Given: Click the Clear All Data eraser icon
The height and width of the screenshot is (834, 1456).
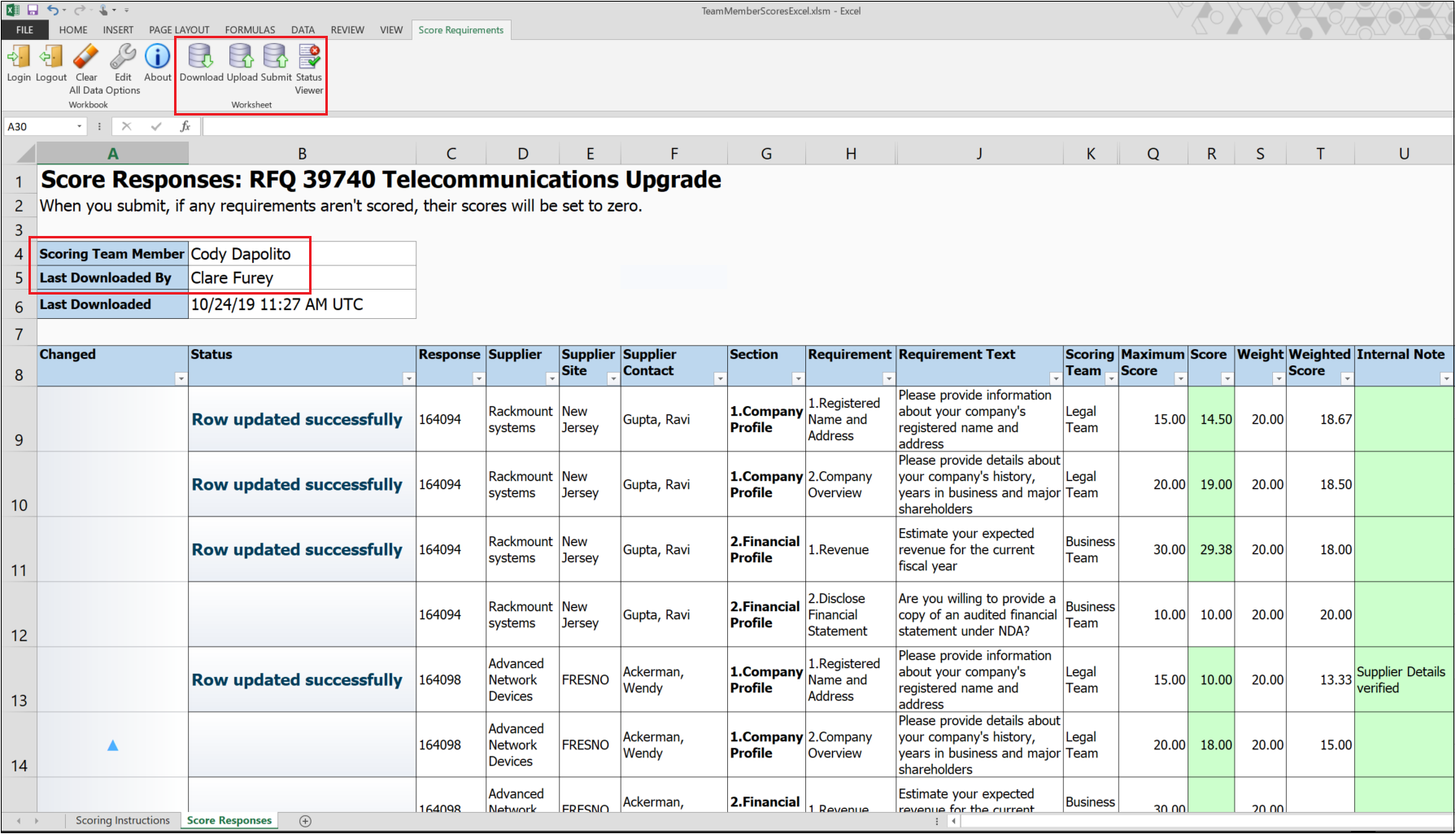Looking at the screenshot, I should coord(86,57).
